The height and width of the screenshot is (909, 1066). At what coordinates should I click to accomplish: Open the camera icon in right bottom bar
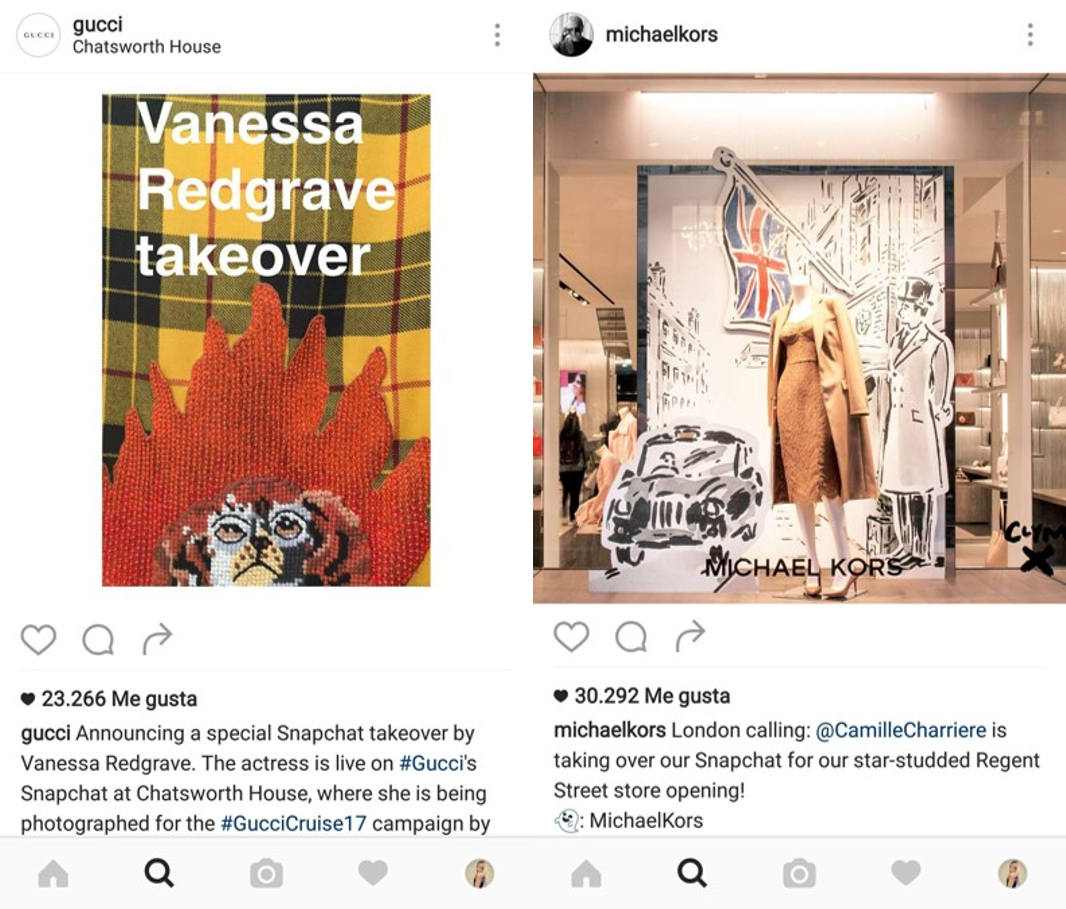click(799, 874)
